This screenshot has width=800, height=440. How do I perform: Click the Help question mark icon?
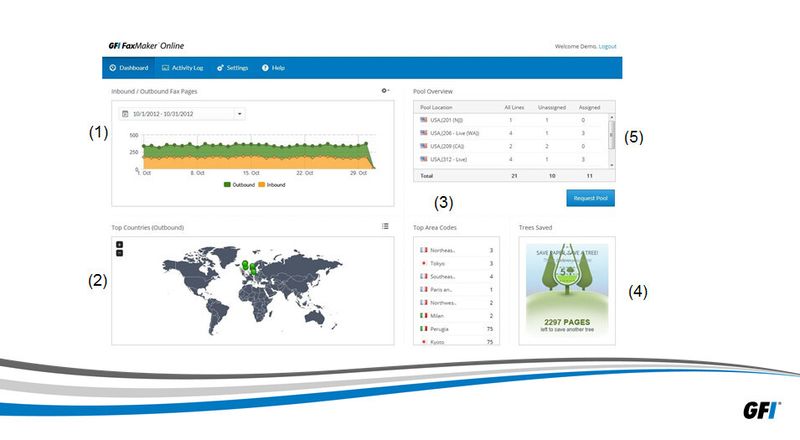(x=265, y=68)
